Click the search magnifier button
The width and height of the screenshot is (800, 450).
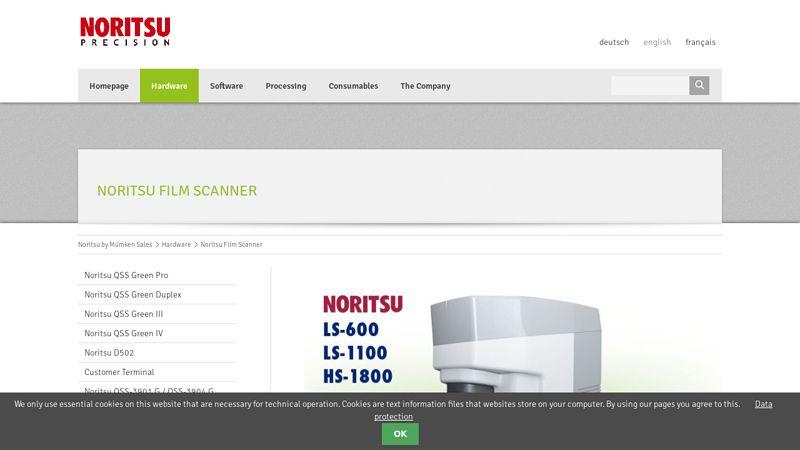pos(699,85)
